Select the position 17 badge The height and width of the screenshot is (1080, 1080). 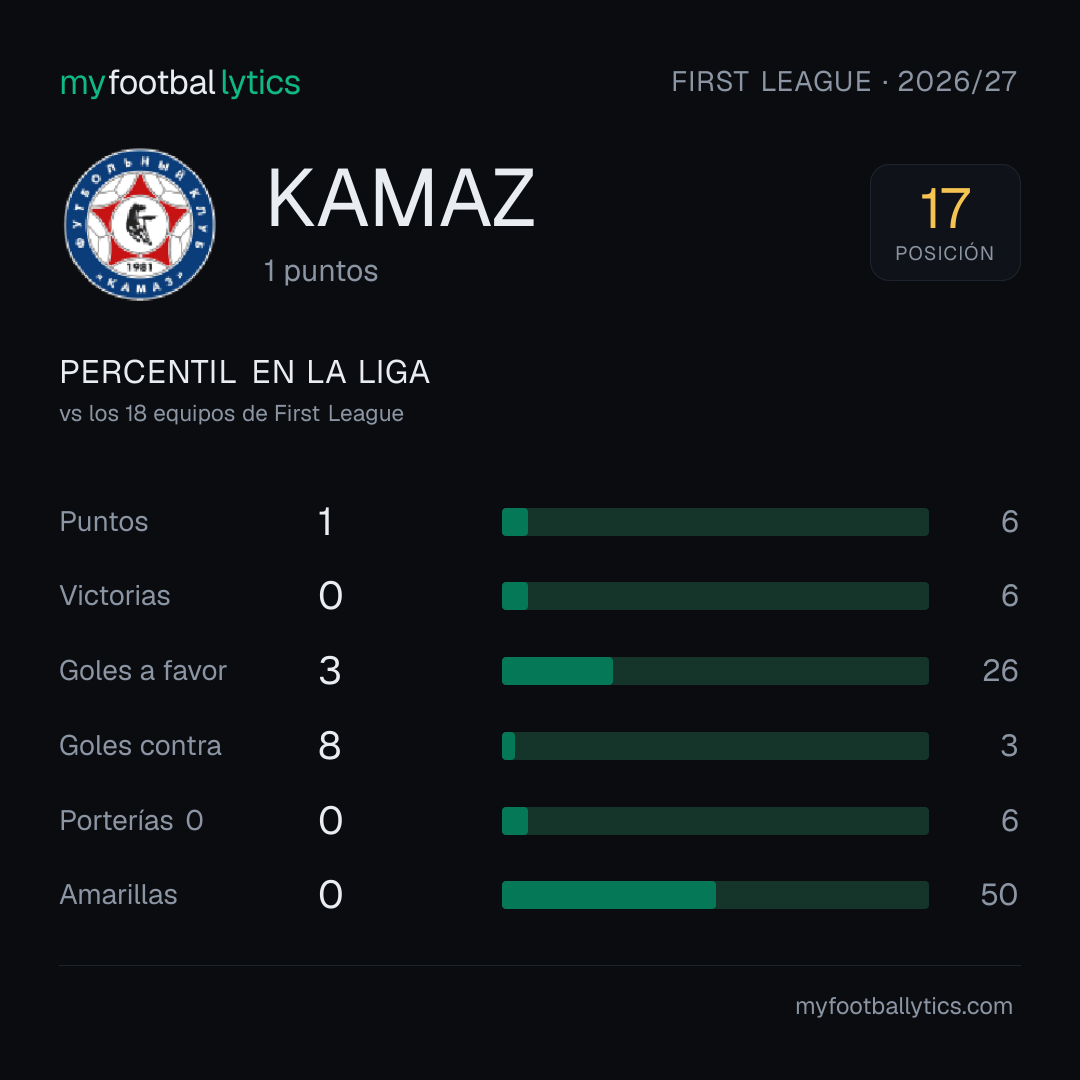click(945, 222)
